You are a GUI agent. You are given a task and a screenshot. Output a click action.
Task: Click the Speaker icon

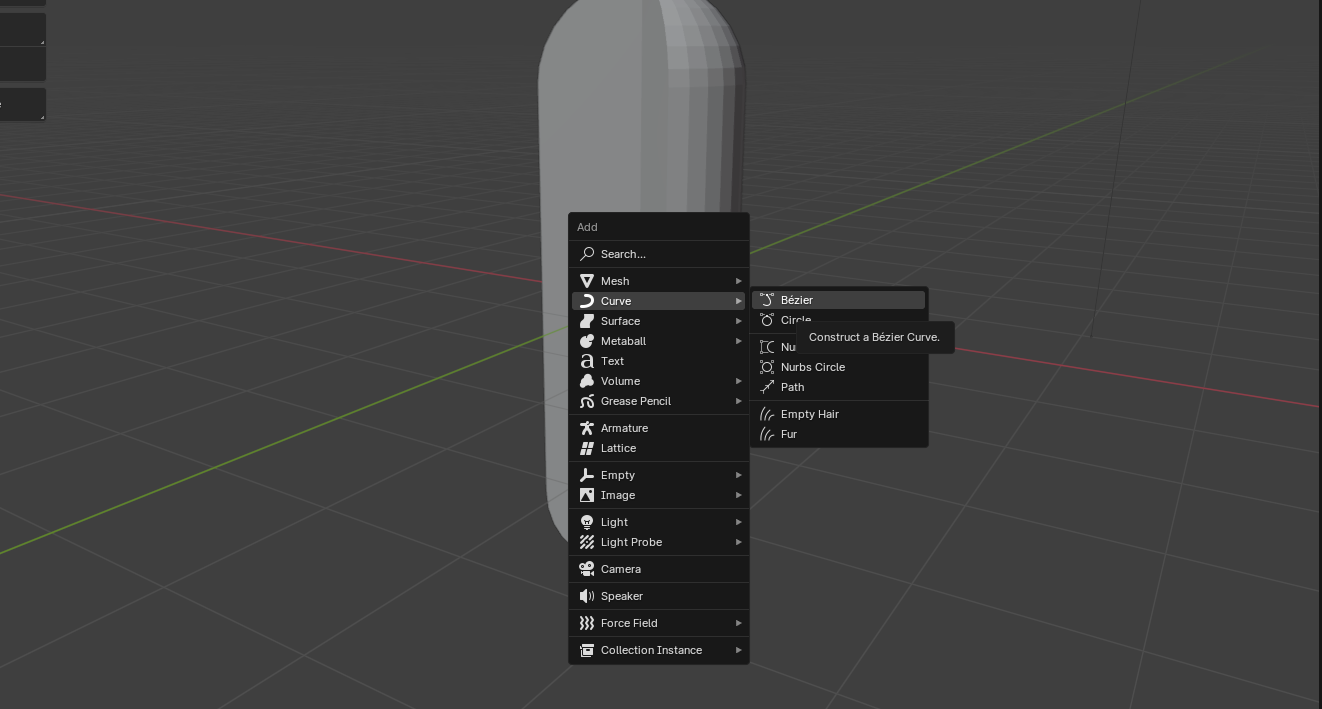pos(587,596)
